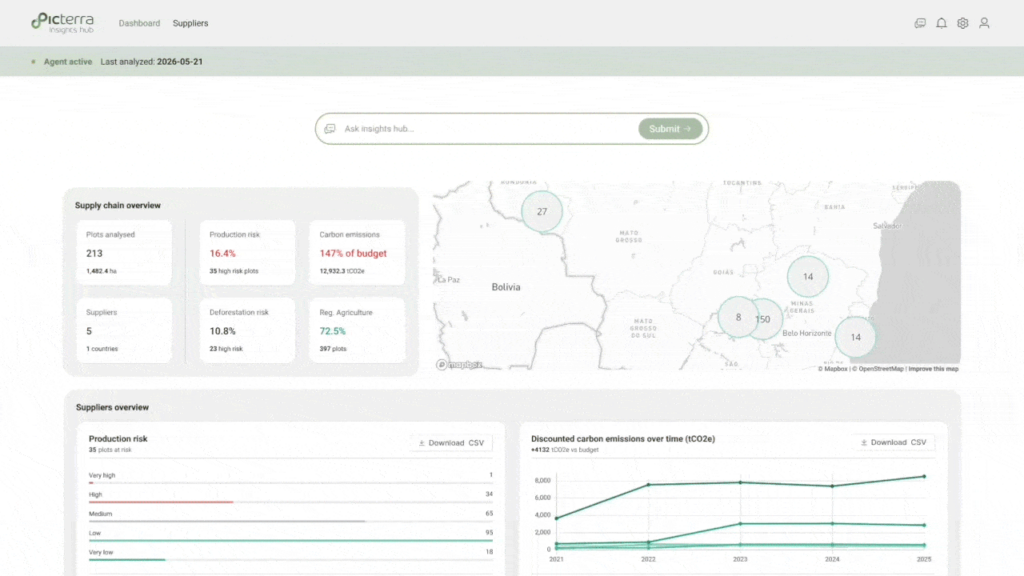The image size is (1024, 576).
Task: Open the Plots analysed card
Action: click(124, 252)
